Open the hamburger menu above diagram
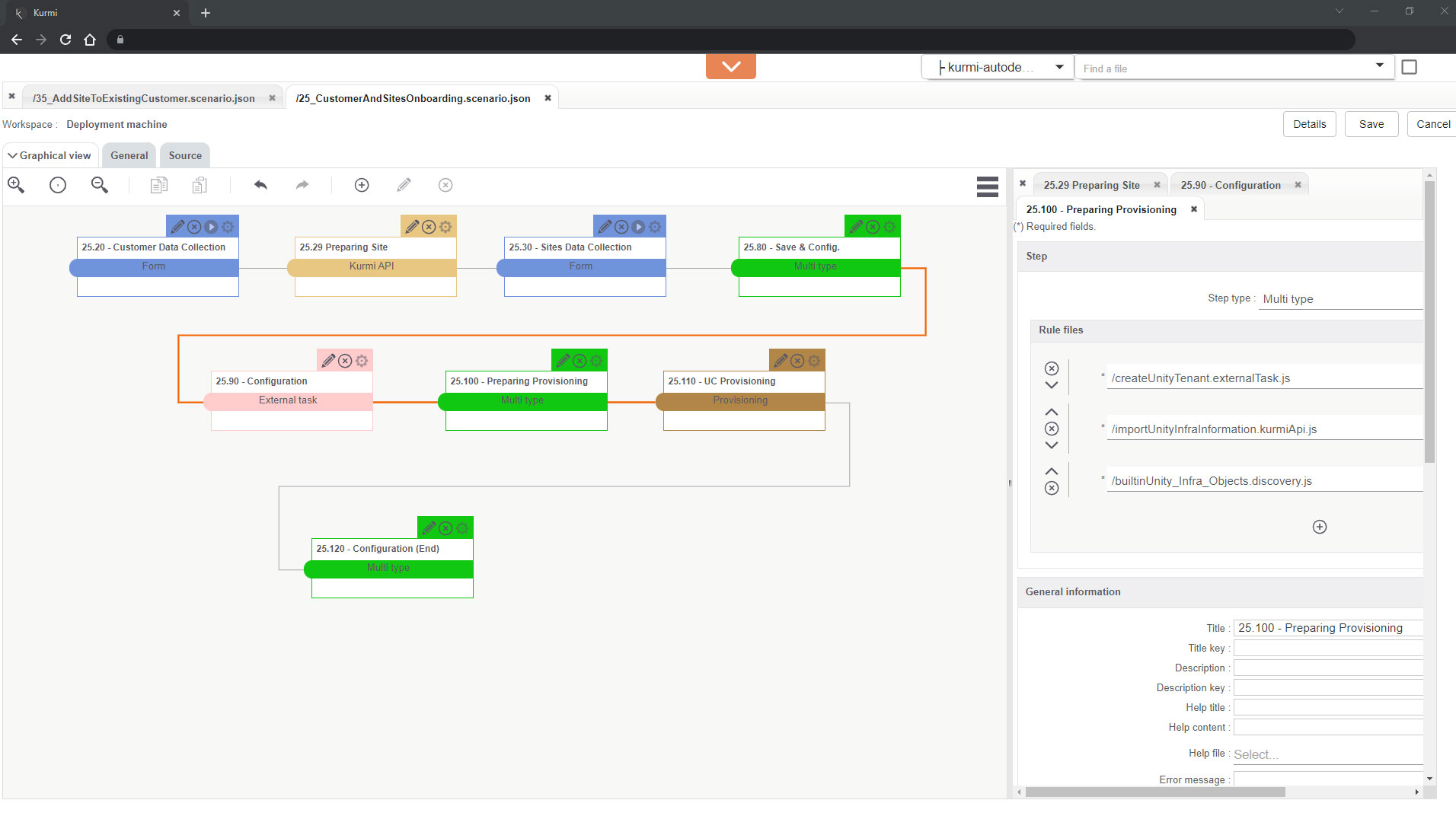 pyautogui.click(x=987, y=186)
